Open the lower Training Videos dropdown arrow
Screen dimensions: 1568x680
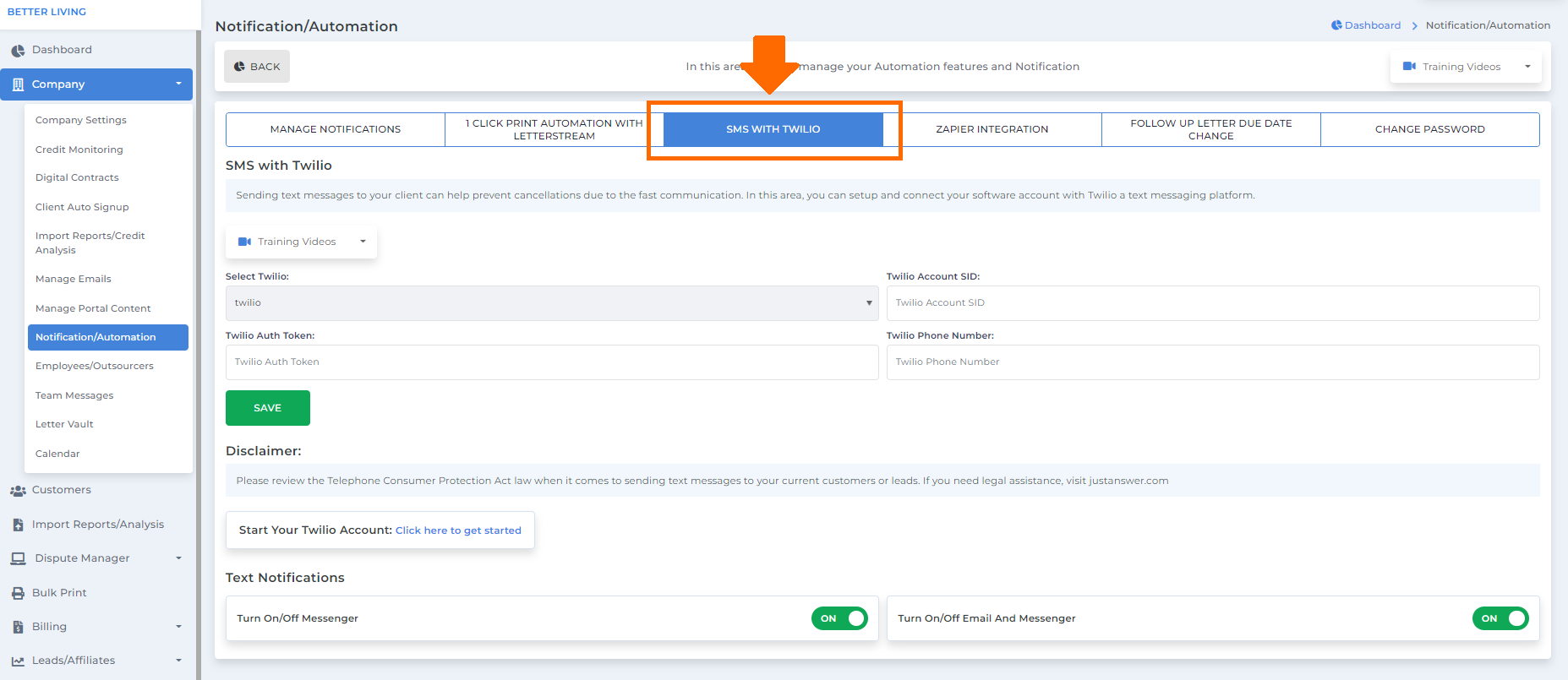pos(363,242)
